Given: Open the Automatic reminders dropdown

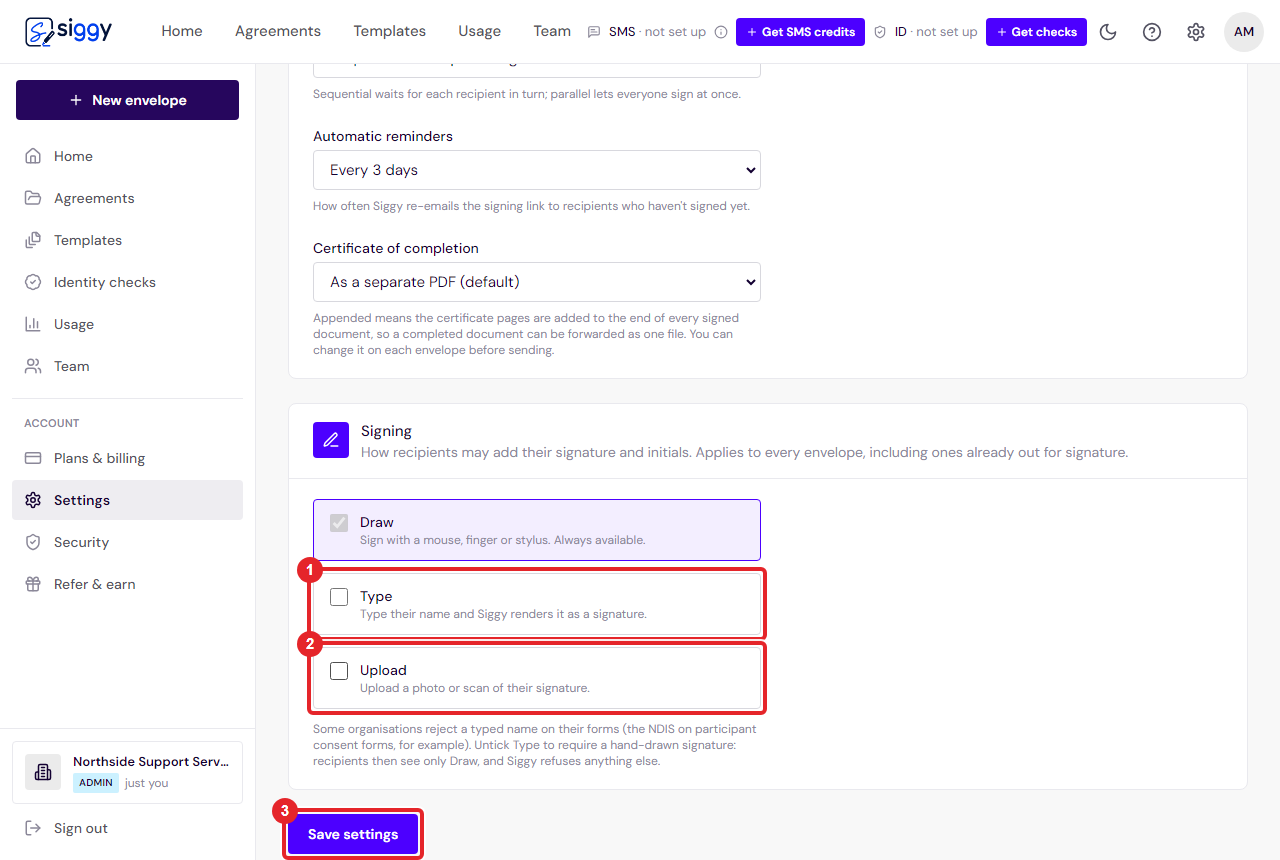Looking at the screenshot, I should coord(537,170).
